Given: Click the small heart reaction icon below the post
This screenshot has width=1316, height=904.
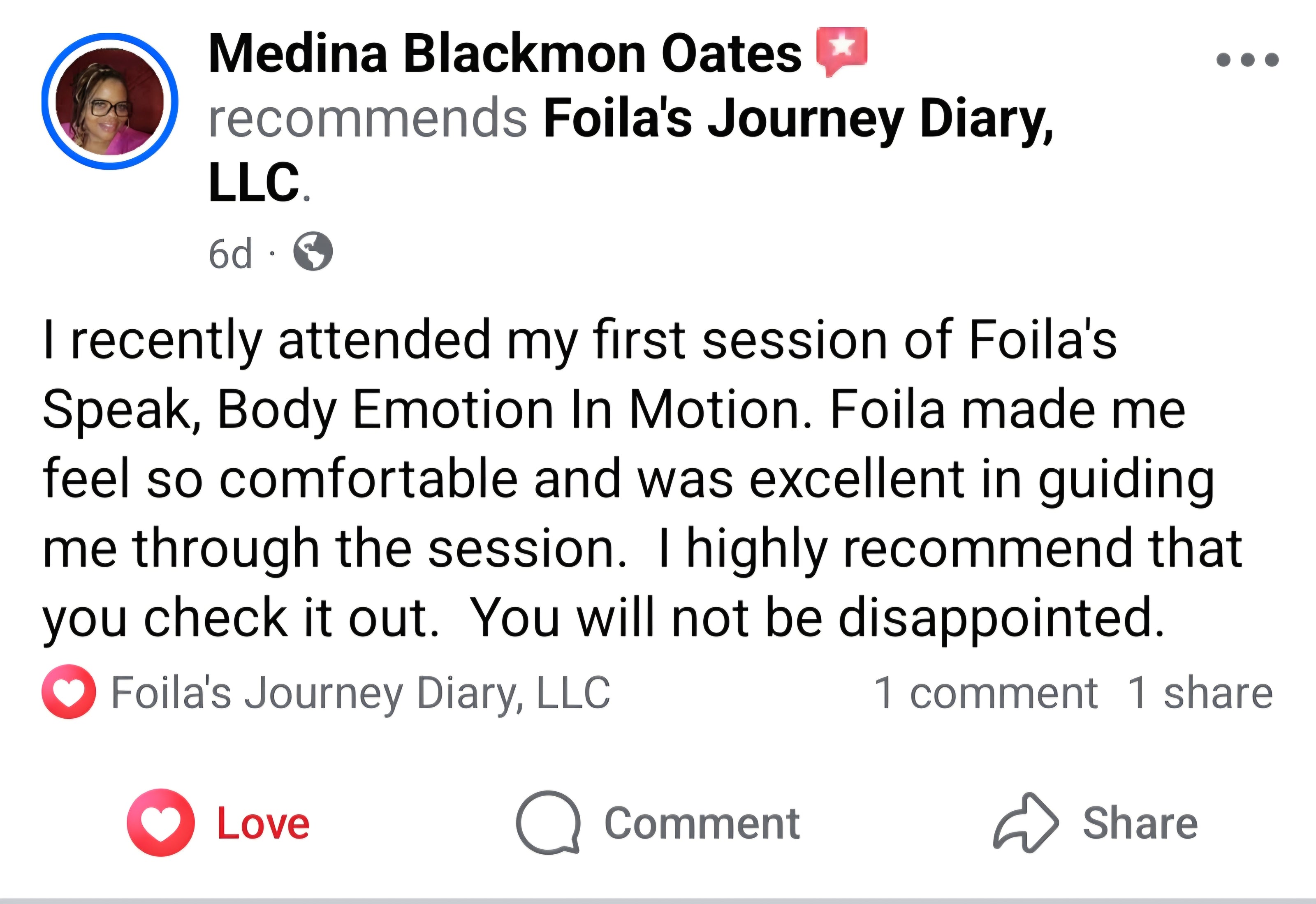Looking at the screenshot, I should tap(69, 691).
